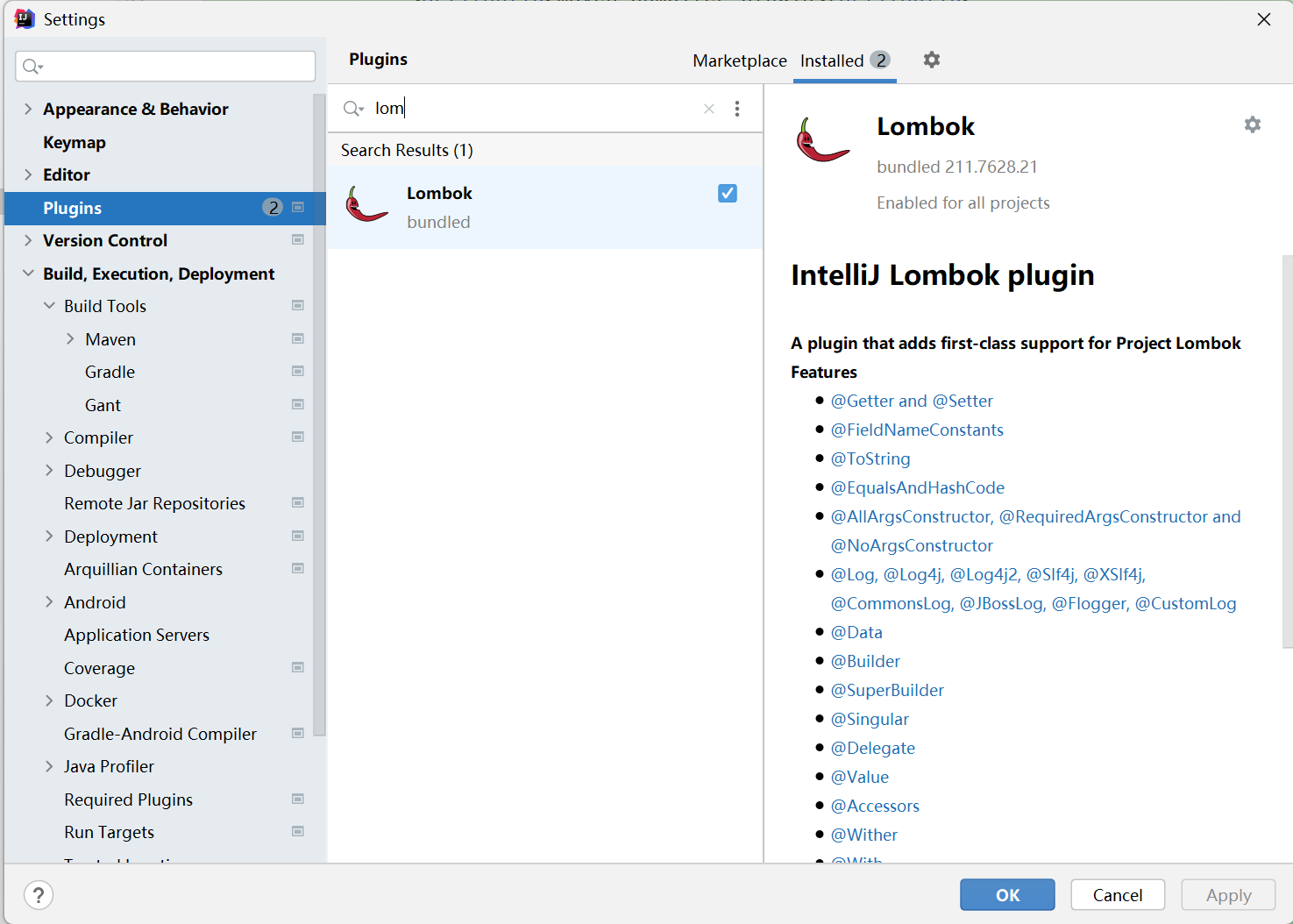Open the @Delegate feature link
The height and width of the screenshot is (924, 1293).
[873, 748]
